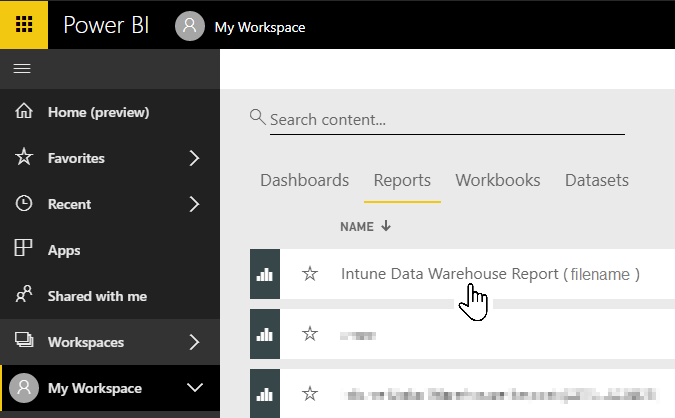Click the search magnifier icon

click(257, 117)
